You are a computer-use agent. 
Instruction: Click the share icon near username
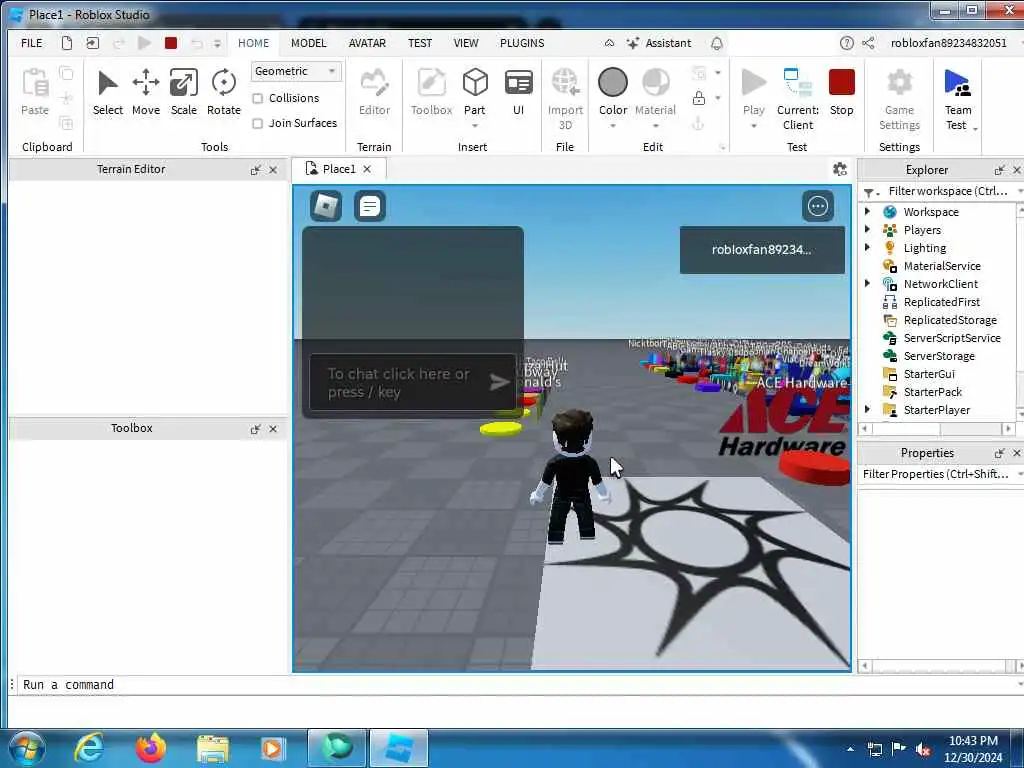(868, 43)
